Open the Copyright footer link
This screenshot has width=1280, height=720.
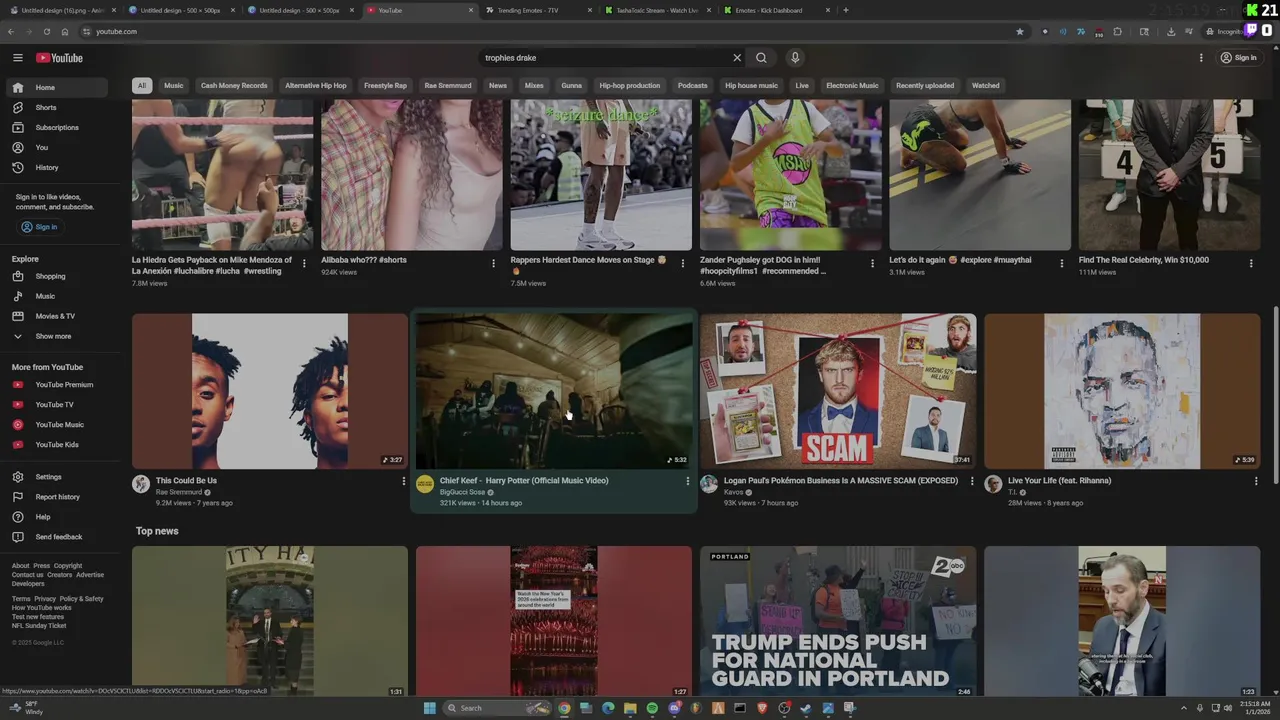[68, 566]
